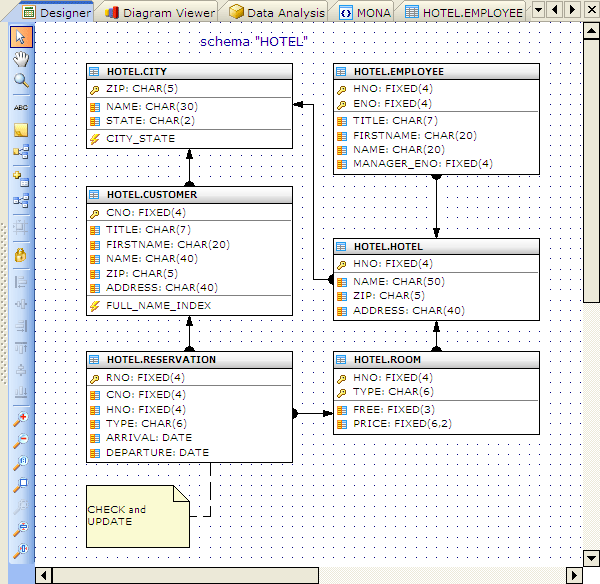
Task: Select the yellow note tool
Action: (x=21, y=130)
